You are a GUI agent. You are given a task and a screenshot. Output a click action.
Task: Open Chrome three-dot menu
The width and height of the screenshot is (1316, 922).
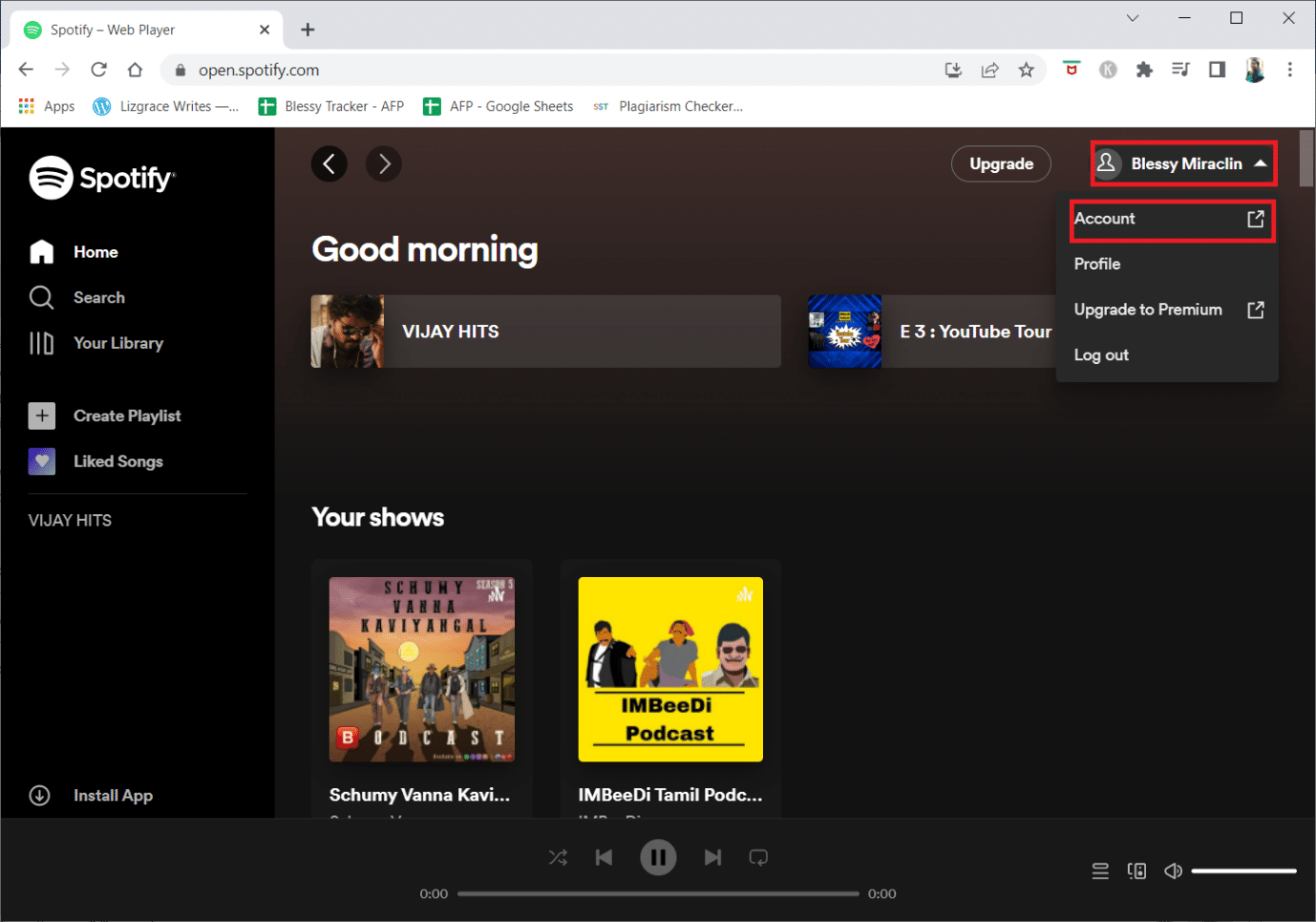click(1290, 70)
